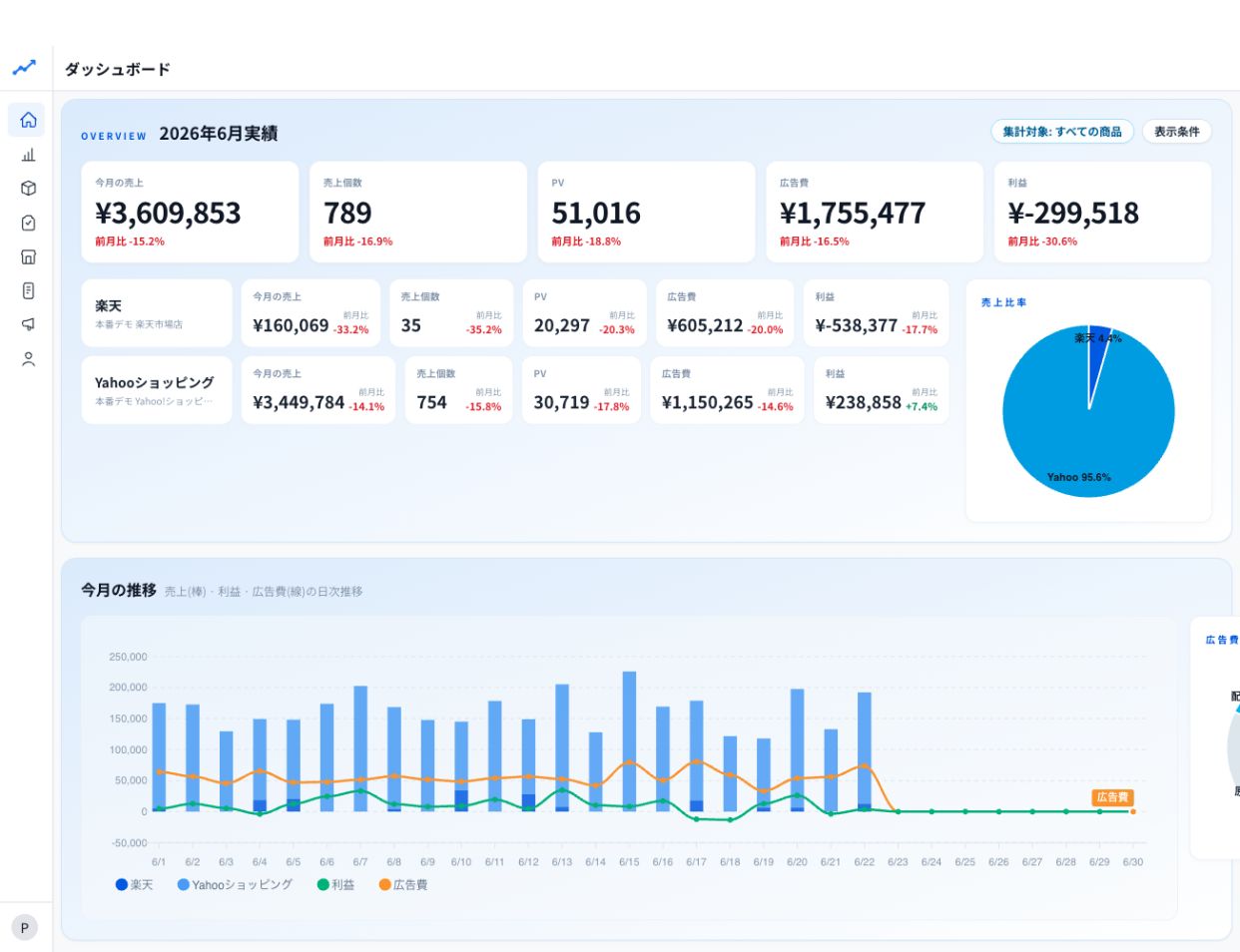Click the 今月の推移 section heading
Screen dimensions: 1240x952
point(119,590)
